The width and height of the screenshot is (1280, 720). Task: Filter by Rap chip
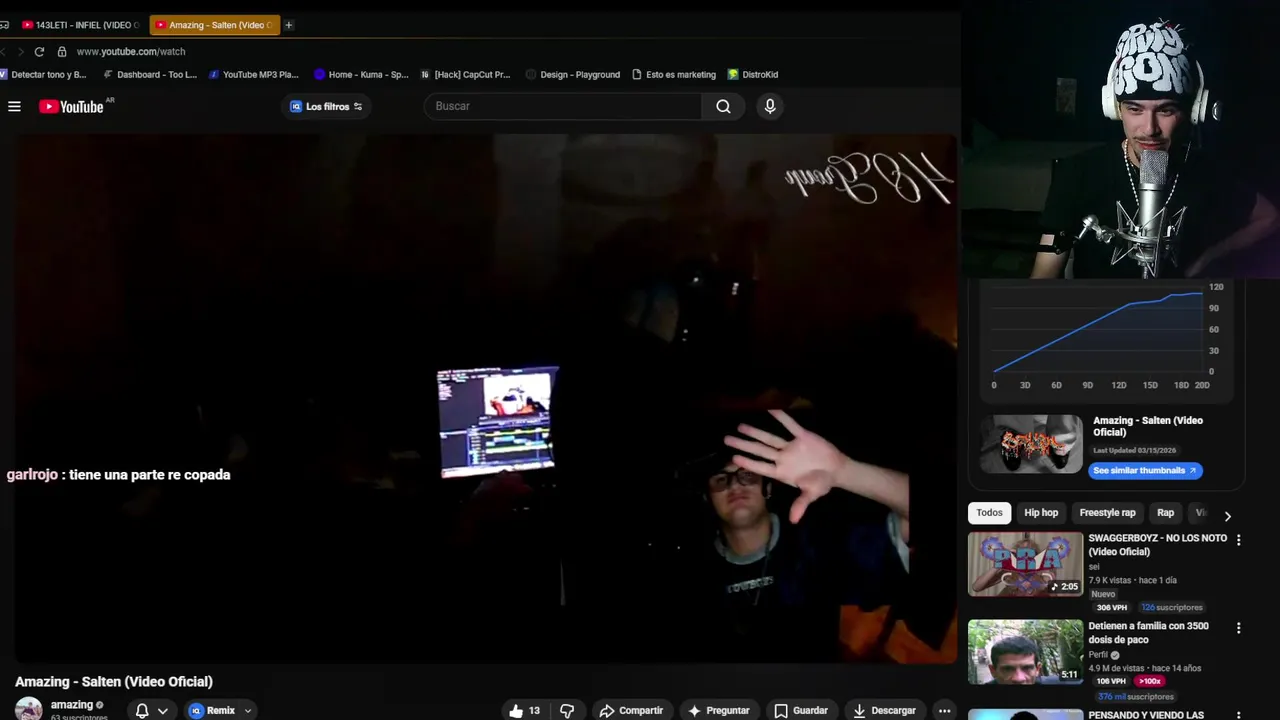(x=1165, y=513)
